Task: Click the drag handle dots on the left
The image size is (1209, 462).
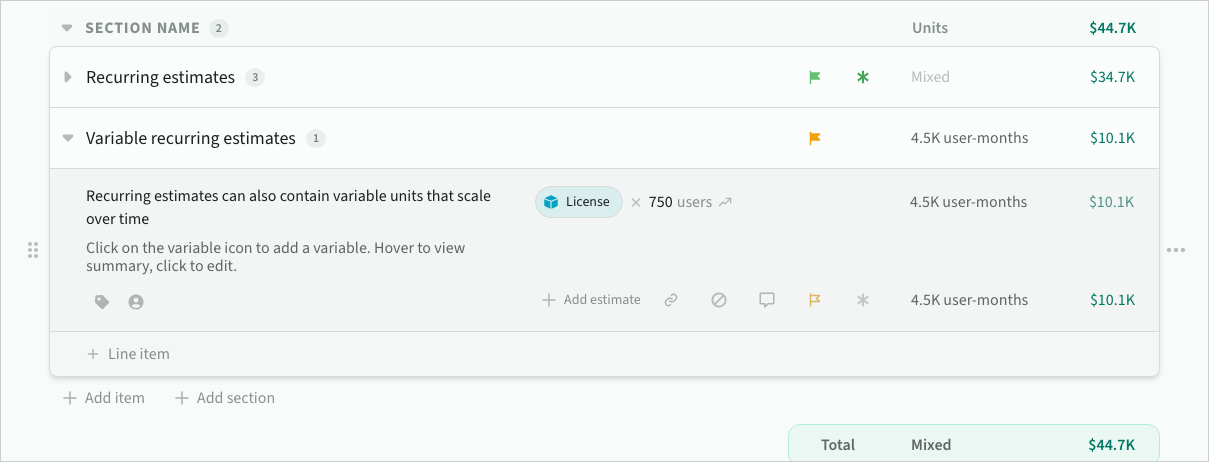Action: click(32, 250)
